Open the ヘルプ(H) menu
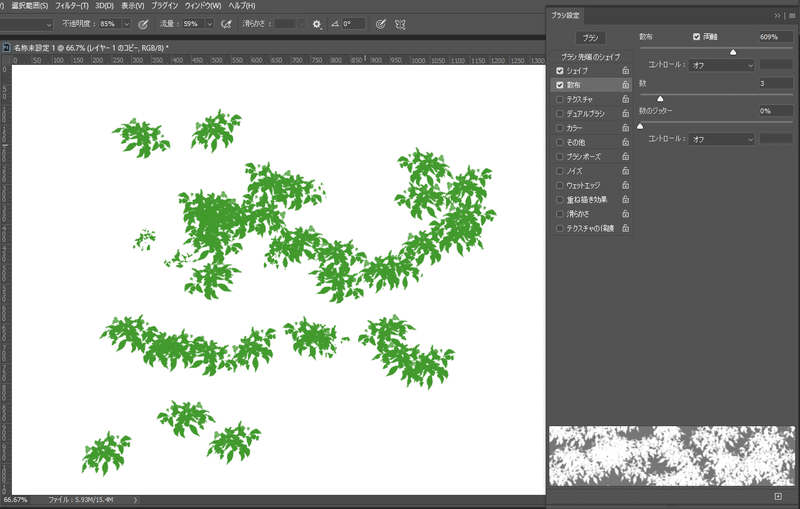 pos(241,6)
